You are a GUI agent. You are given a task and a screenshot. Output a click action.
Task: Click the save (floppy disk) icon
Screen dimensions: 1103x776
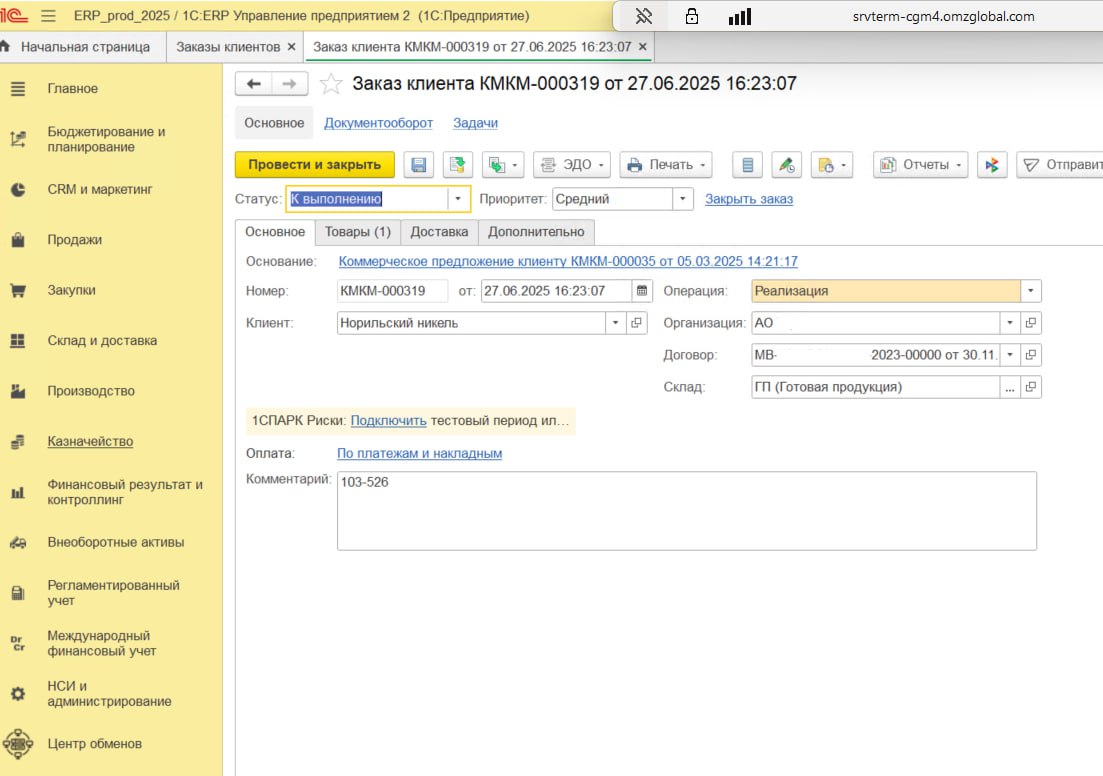coord(419,165)
